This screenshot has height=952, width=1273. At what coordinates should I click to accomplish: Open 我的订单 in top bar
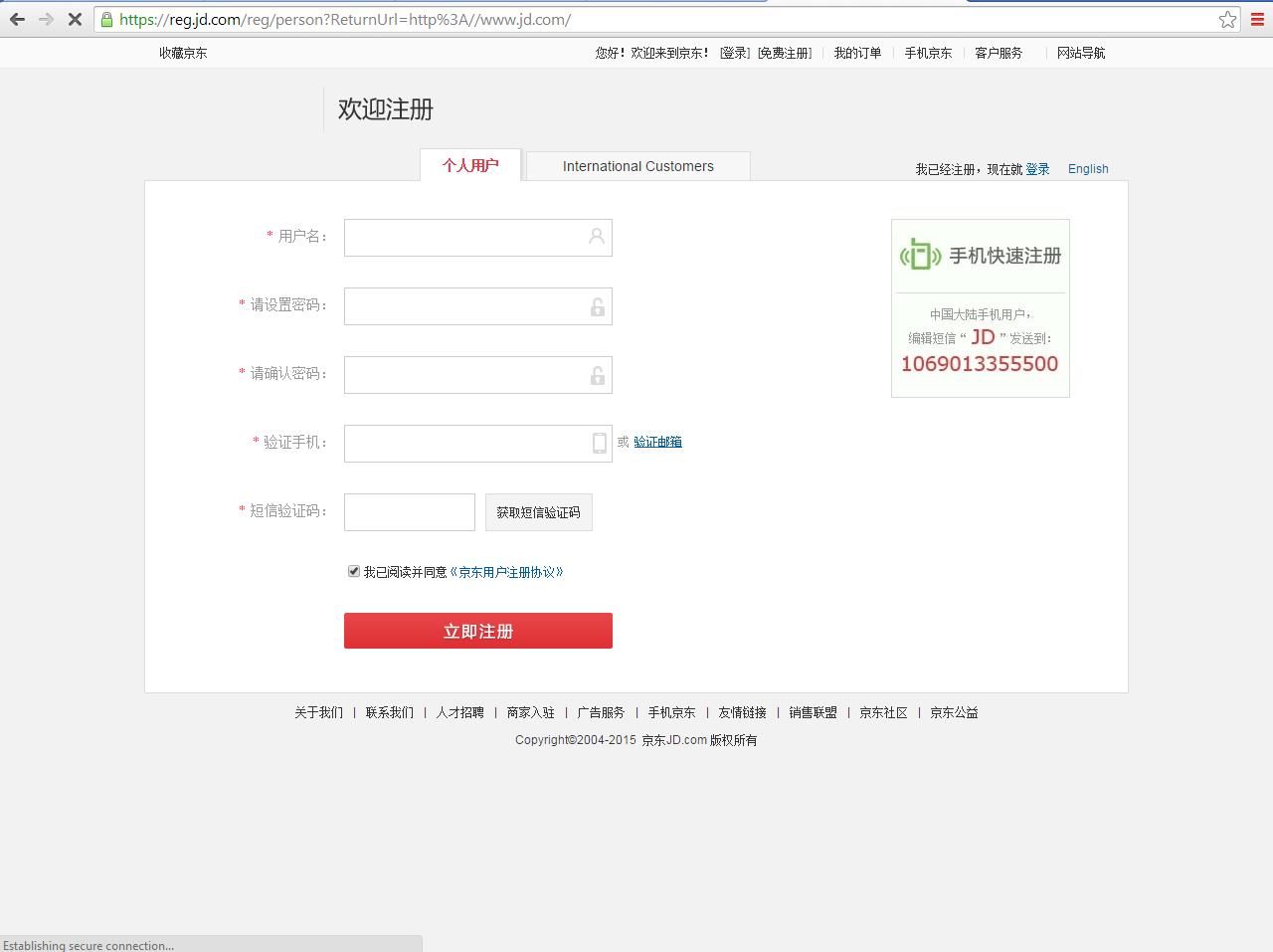tap(857, 53)
